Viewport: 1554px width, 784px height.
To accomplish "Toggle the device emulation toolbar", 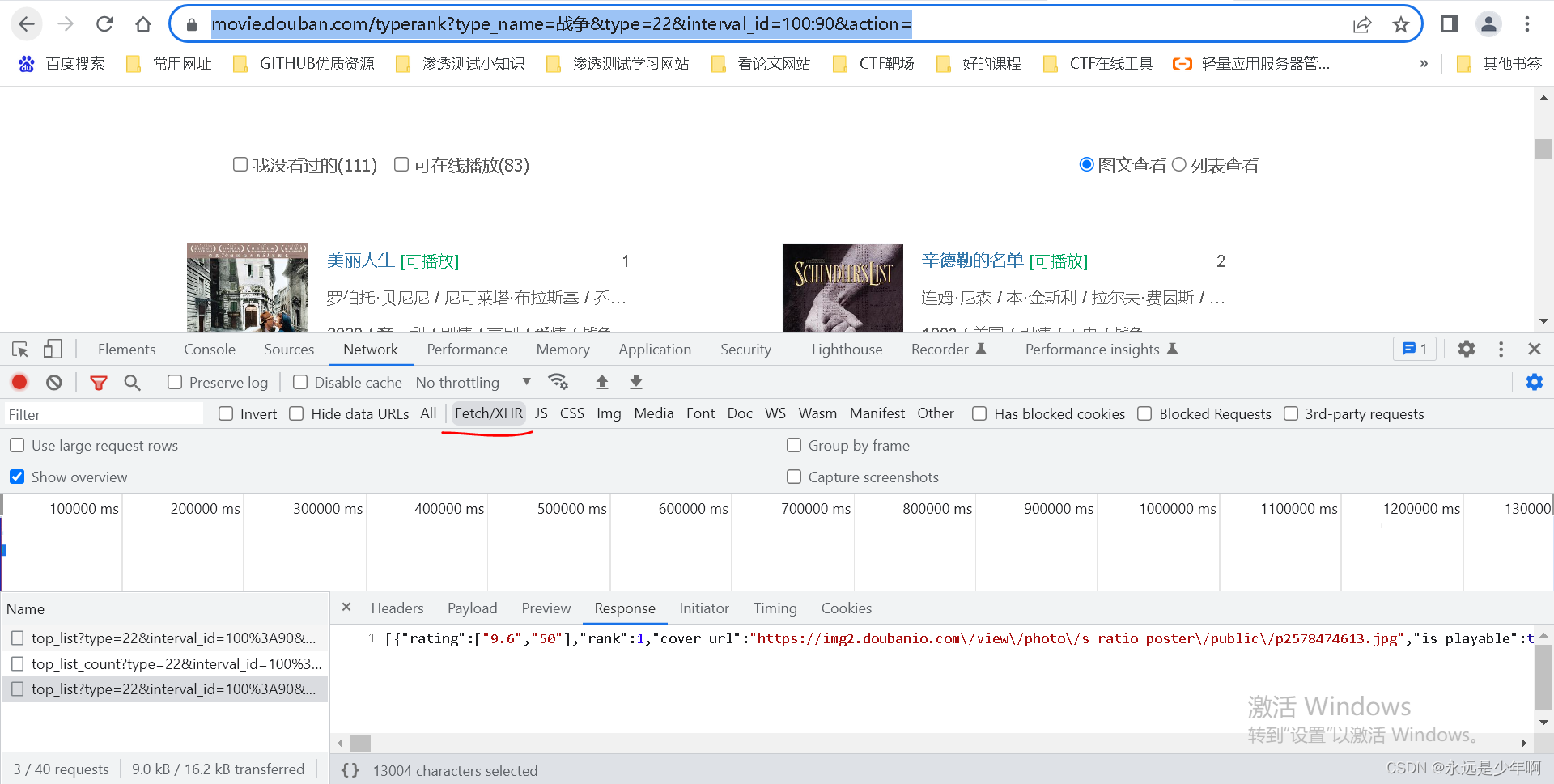I will [52, 349].
